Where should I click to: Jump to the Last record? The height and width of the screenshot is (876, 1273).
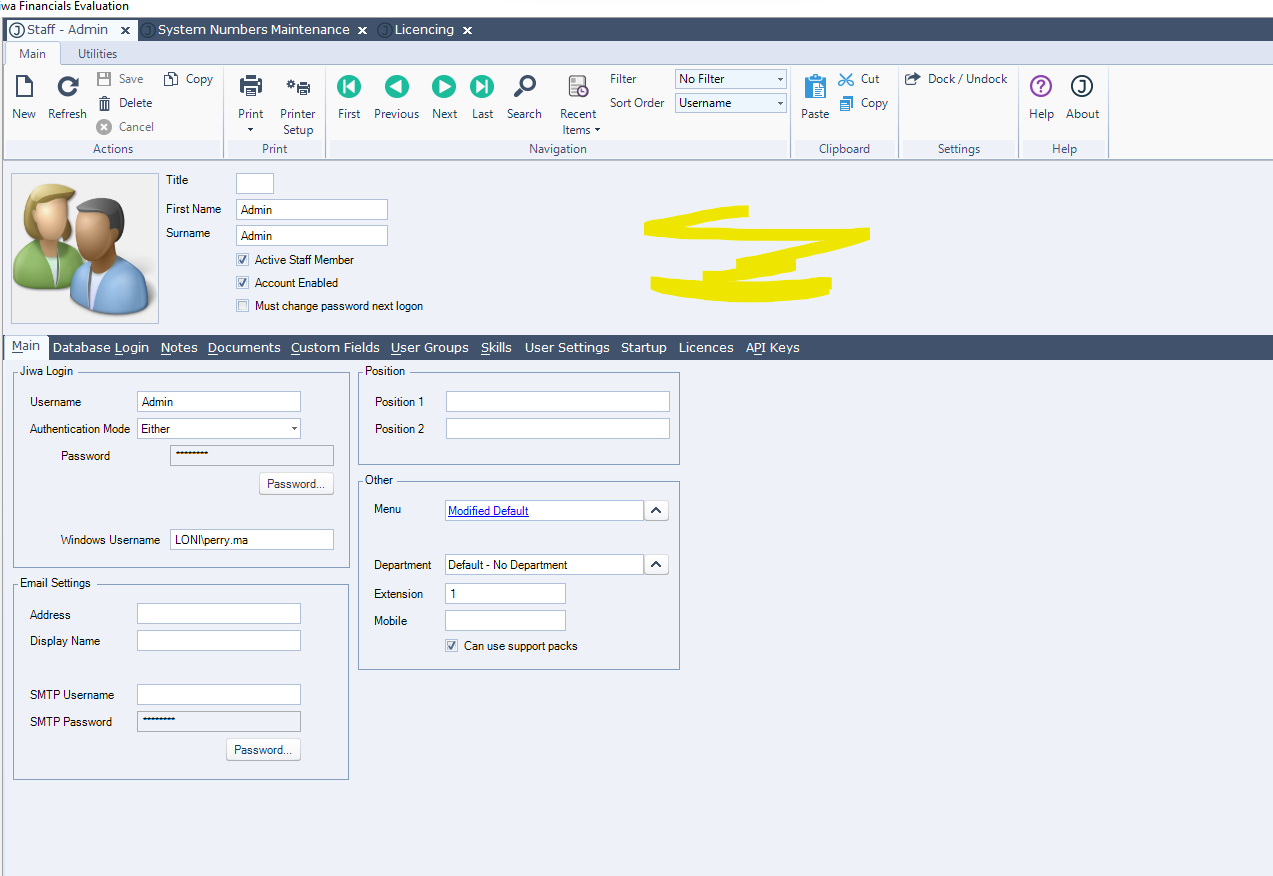tap(482, 88)
